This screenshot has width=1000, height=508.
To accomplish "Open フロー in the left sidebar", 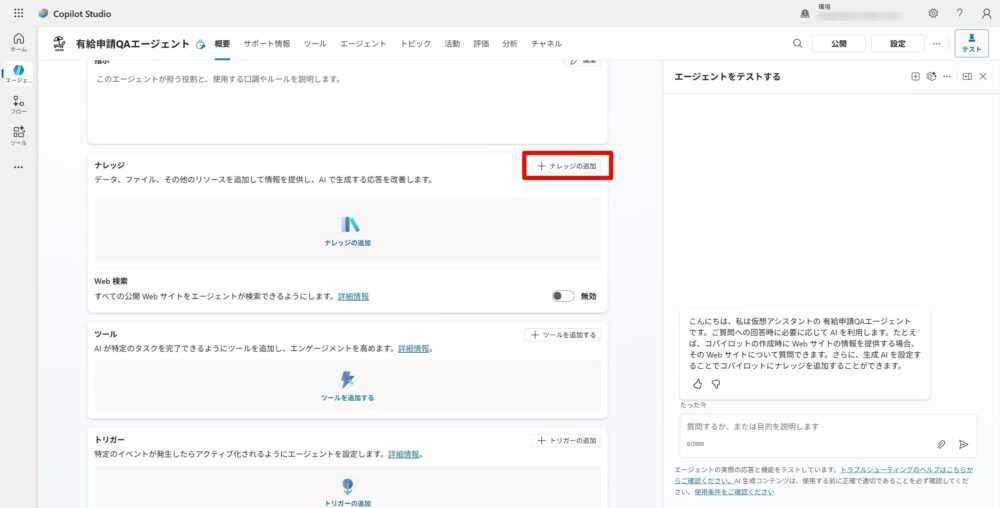I will pos(18,105).
